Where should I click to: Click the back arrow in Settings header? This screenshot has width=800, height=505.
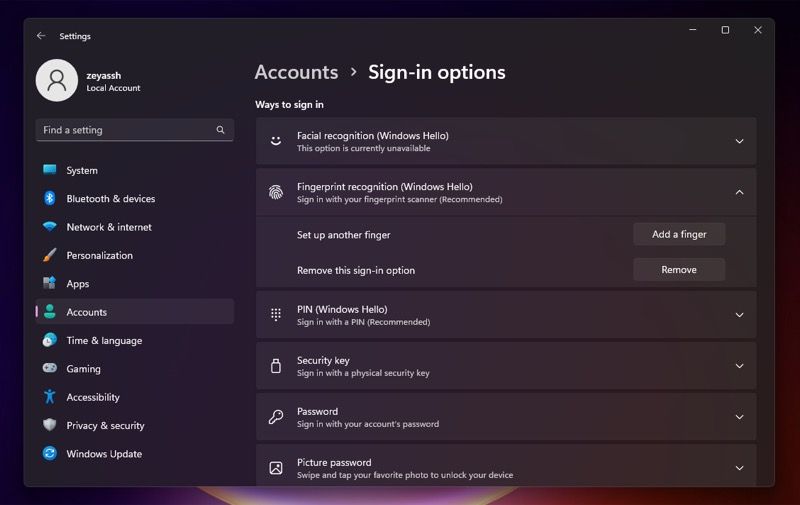(41, 36)
